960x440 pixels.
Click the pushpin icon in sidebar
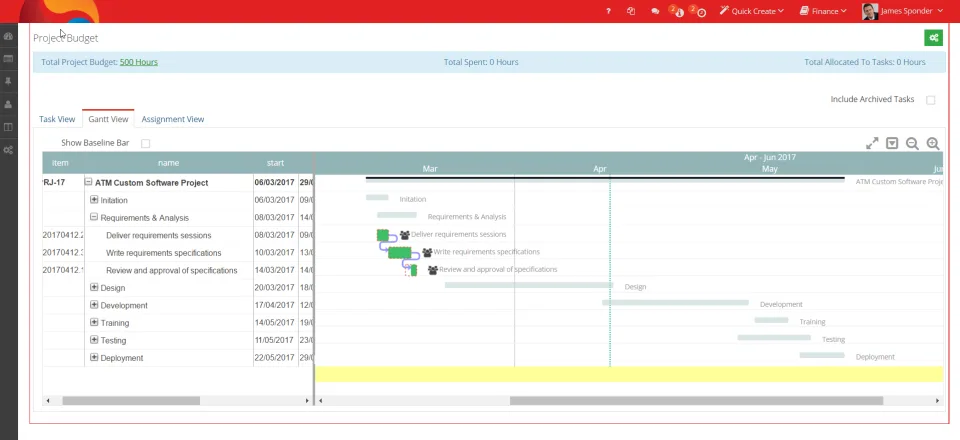click(8, 81)
